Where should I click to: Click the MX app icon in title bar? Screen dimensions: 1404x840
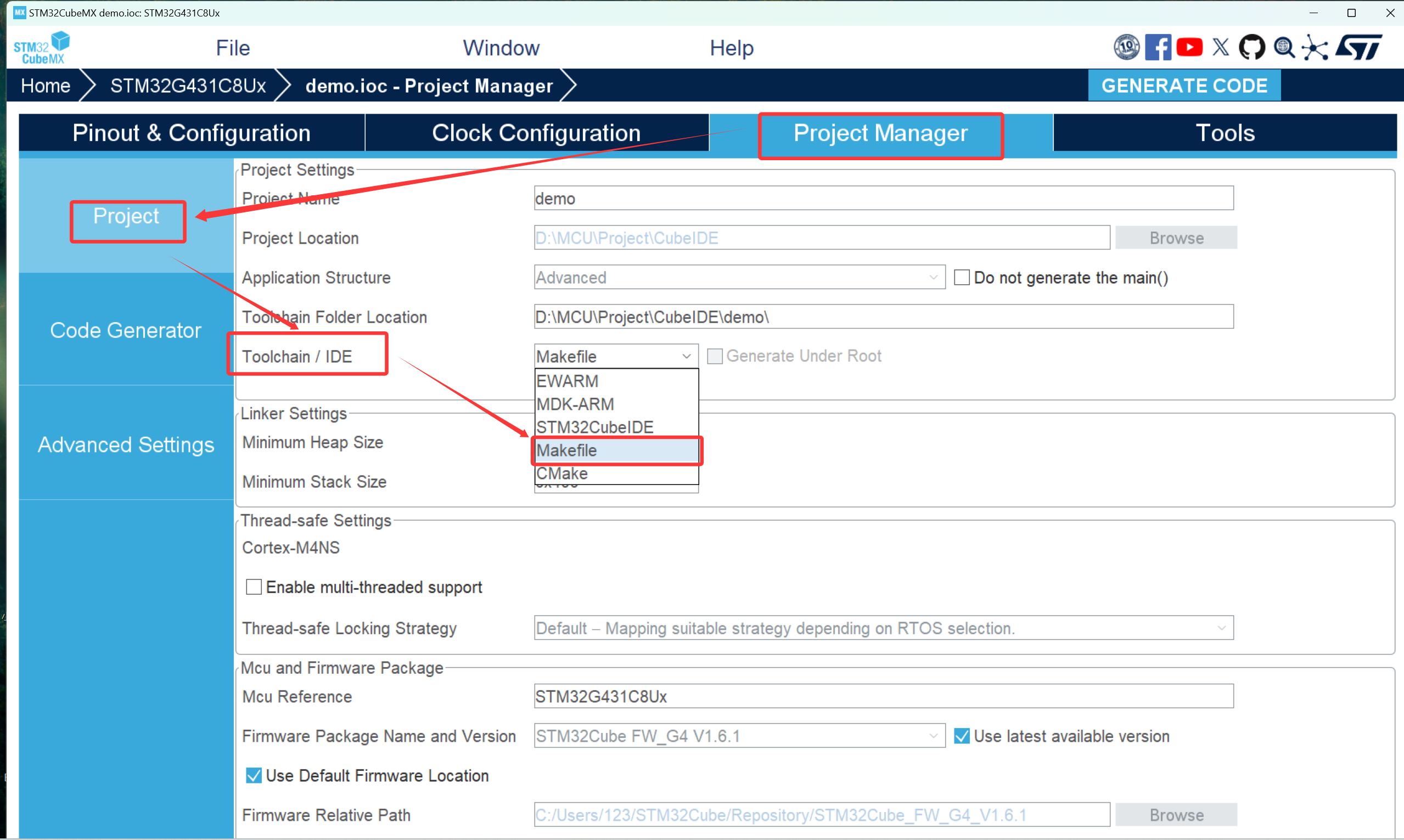tap(20, 13)
